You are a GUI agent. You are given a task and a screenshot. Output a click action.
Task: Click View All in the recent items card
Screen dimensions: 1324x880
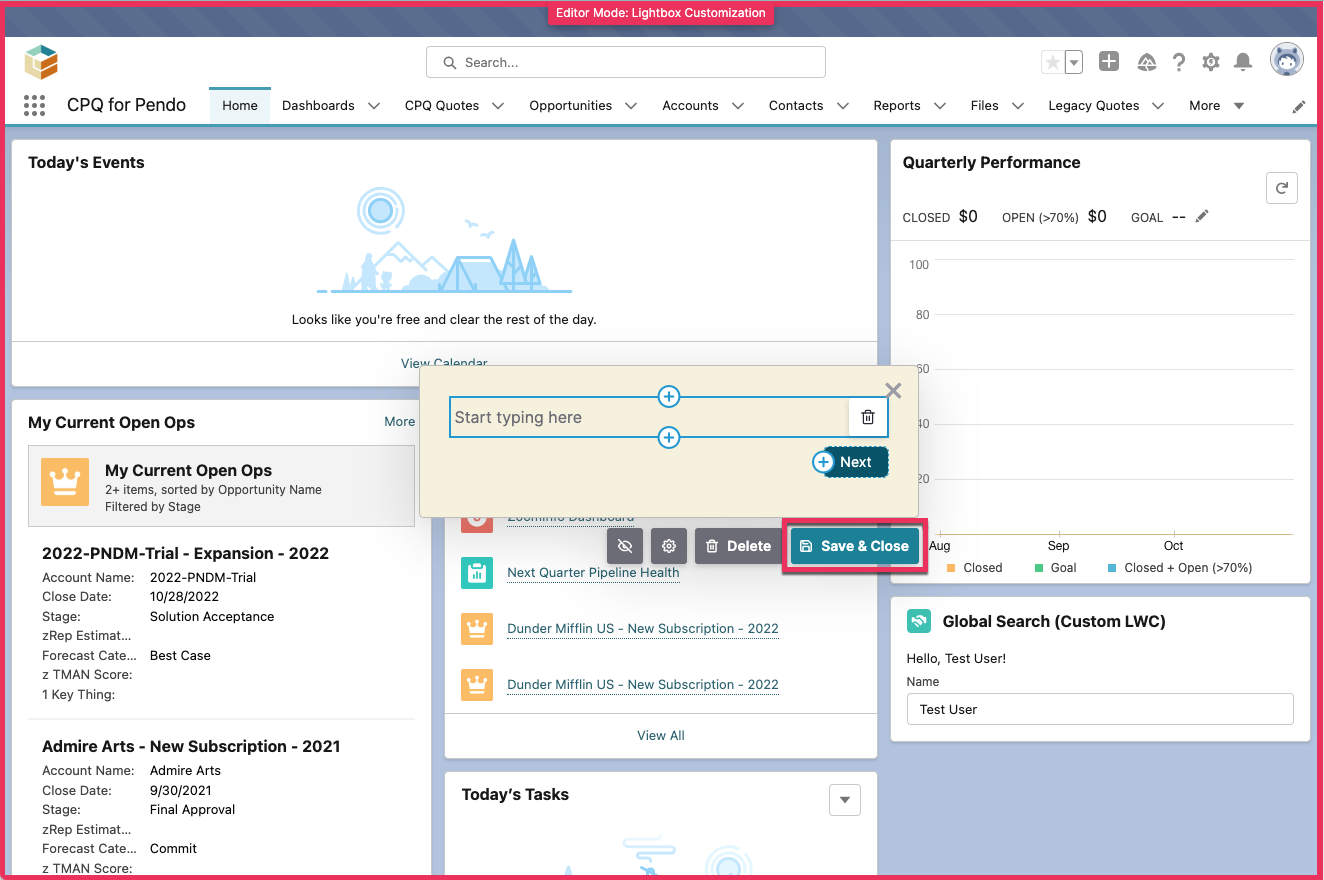pos(661,735)
